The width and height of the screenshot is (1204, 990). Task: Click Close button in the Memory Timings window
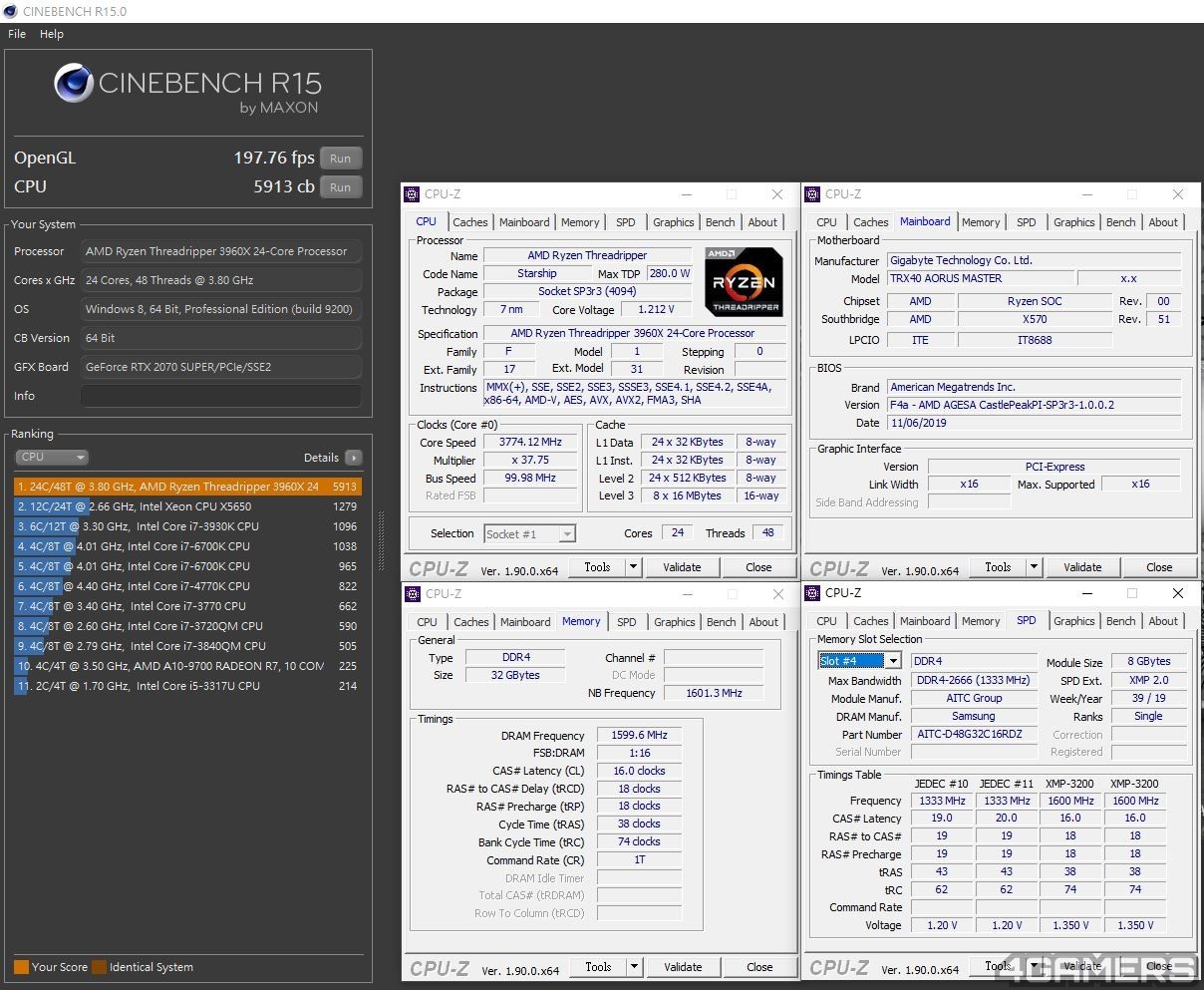759,967
